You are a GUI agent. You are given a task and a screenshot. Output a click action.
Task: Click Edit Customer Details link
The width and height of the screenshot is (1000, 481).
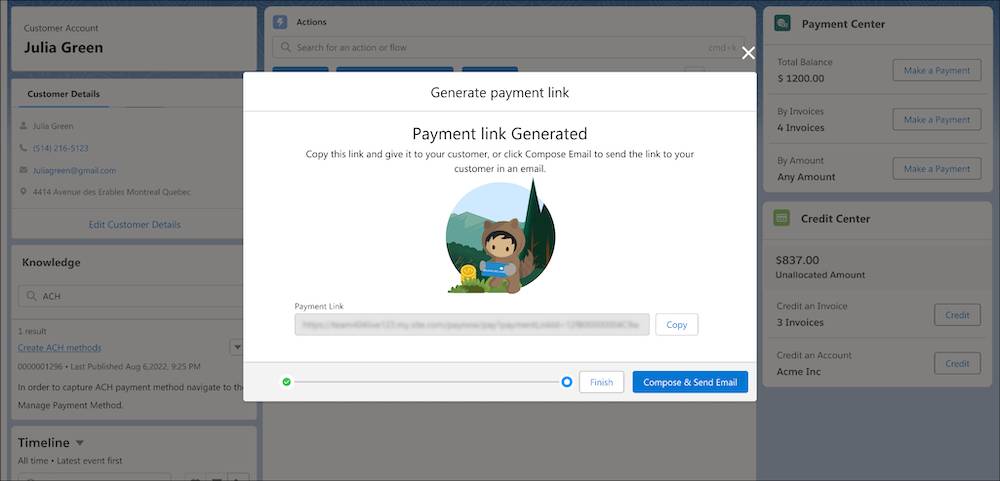[135, 225]
